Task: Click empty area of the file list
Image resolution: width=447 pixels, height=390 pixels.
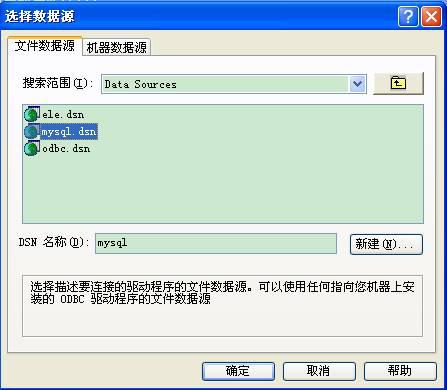Action: (233, 190)
